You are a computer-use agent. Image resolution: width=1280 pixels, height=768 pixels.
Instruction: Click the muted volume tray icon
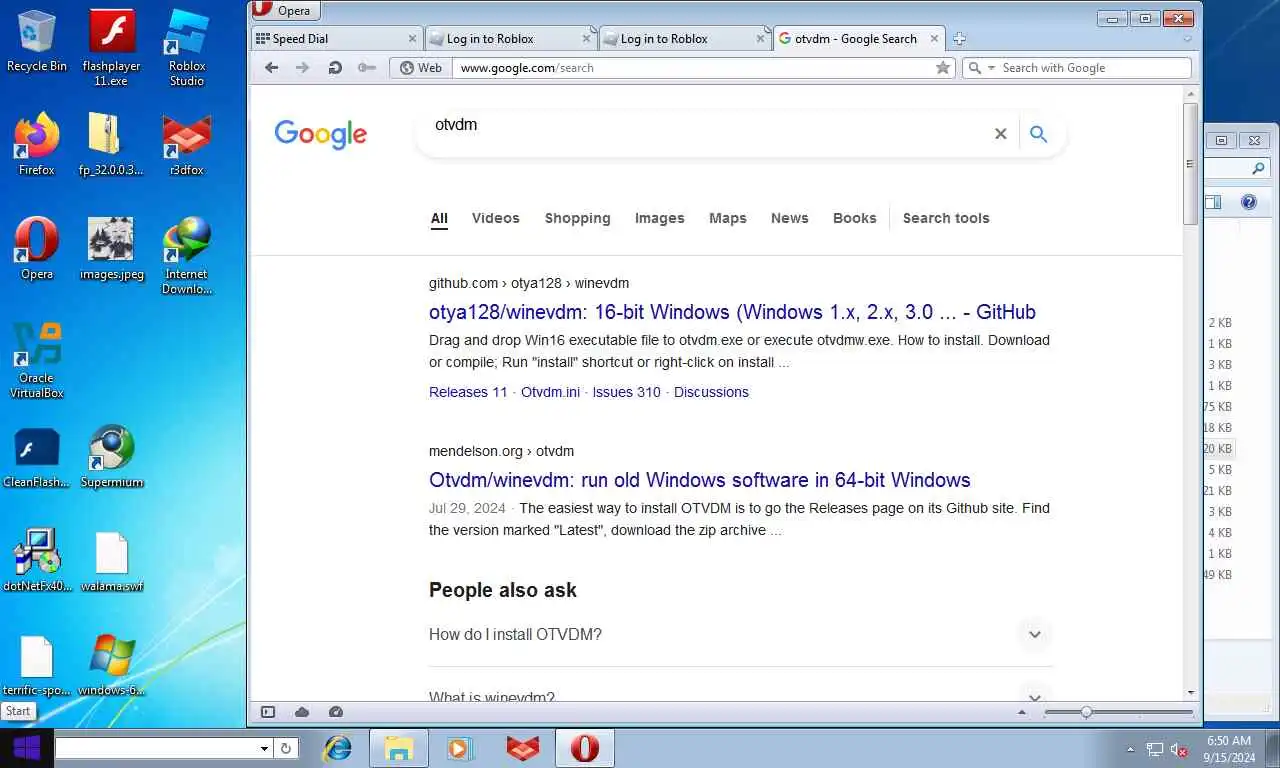[1179, 749]
